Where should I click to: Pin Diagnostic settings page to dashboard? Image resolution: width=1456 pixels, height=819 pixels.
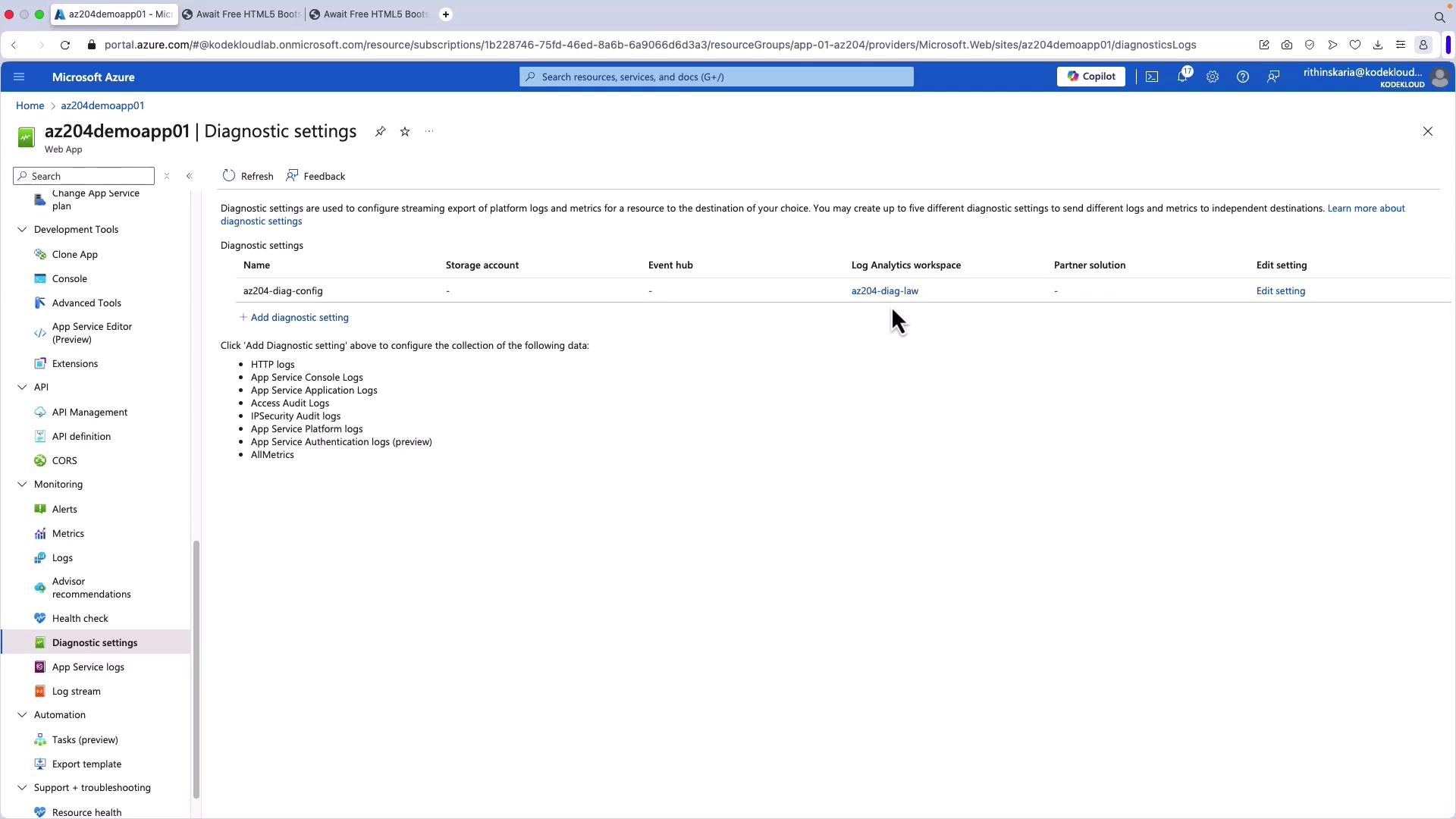(381, 132)
